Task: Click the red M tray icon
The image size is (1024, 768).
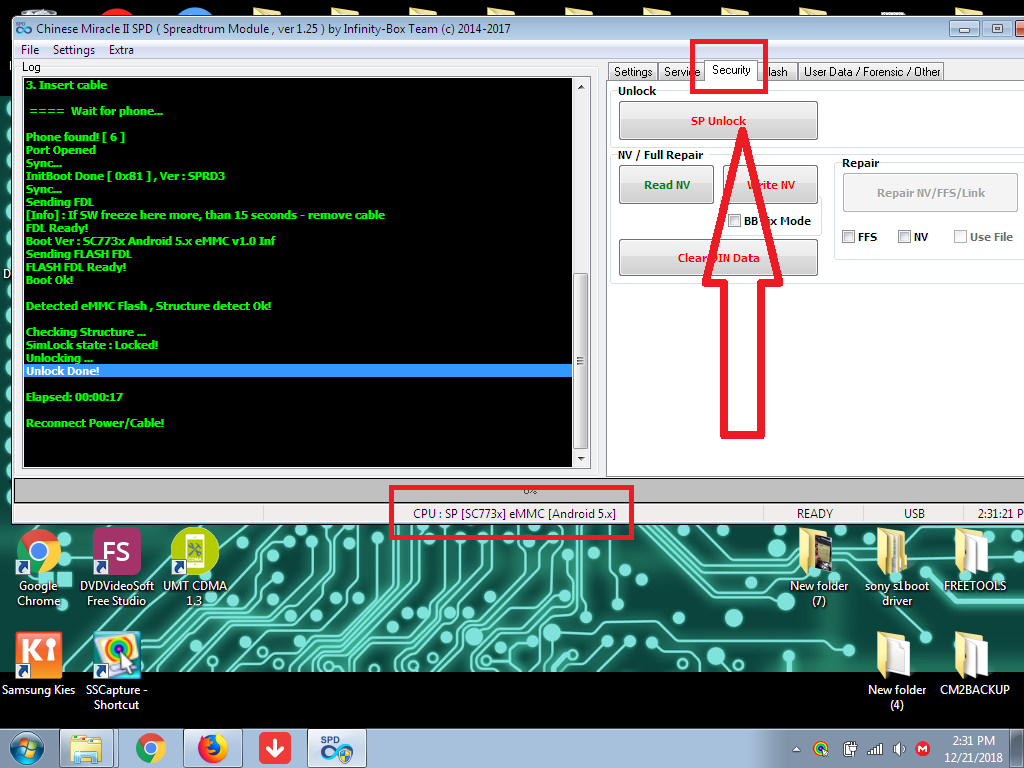Action: point(922,749)
